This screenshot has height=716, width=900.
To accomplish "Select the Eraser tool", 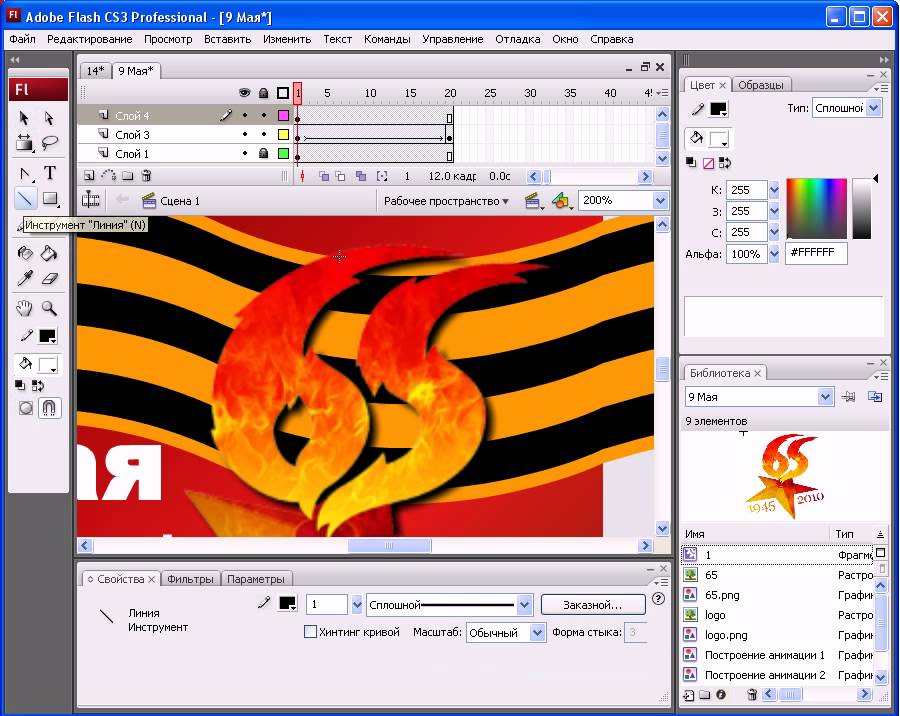I will (x=50, y=278).
